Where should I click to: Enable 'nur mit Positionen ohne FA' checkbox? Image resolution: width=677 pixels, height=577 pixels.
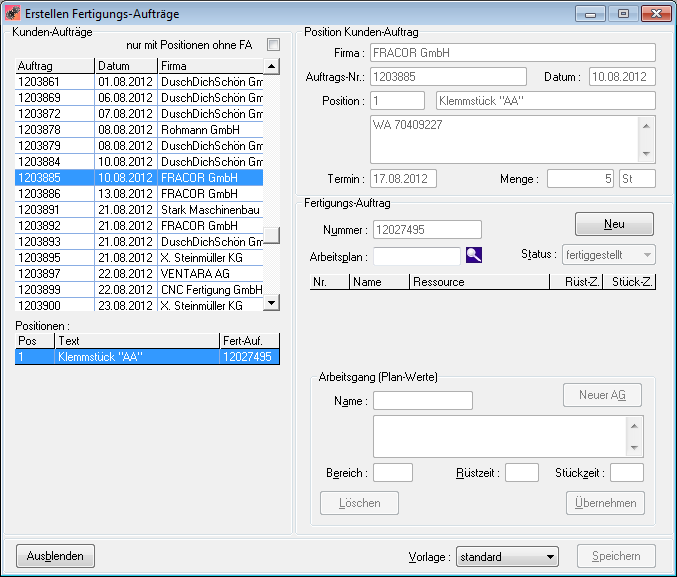[273, 45]
